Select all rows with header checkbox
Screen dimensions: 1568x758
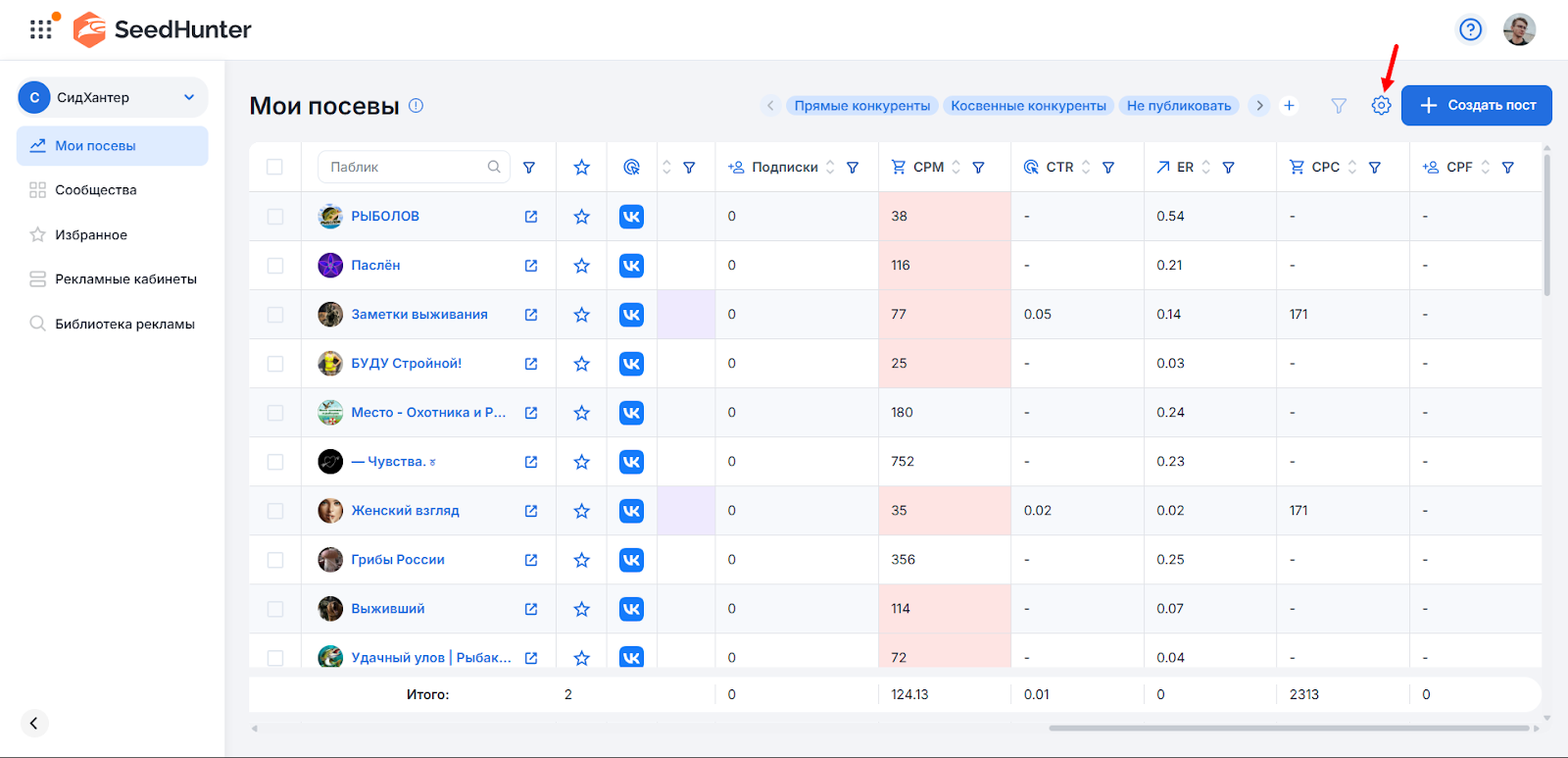pos(274,168)
